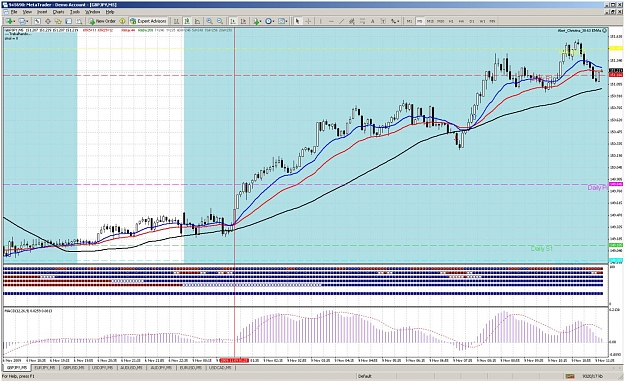Switch to M30 timeframe
Screen dimensions: 625x381
[x=440, y=21]
